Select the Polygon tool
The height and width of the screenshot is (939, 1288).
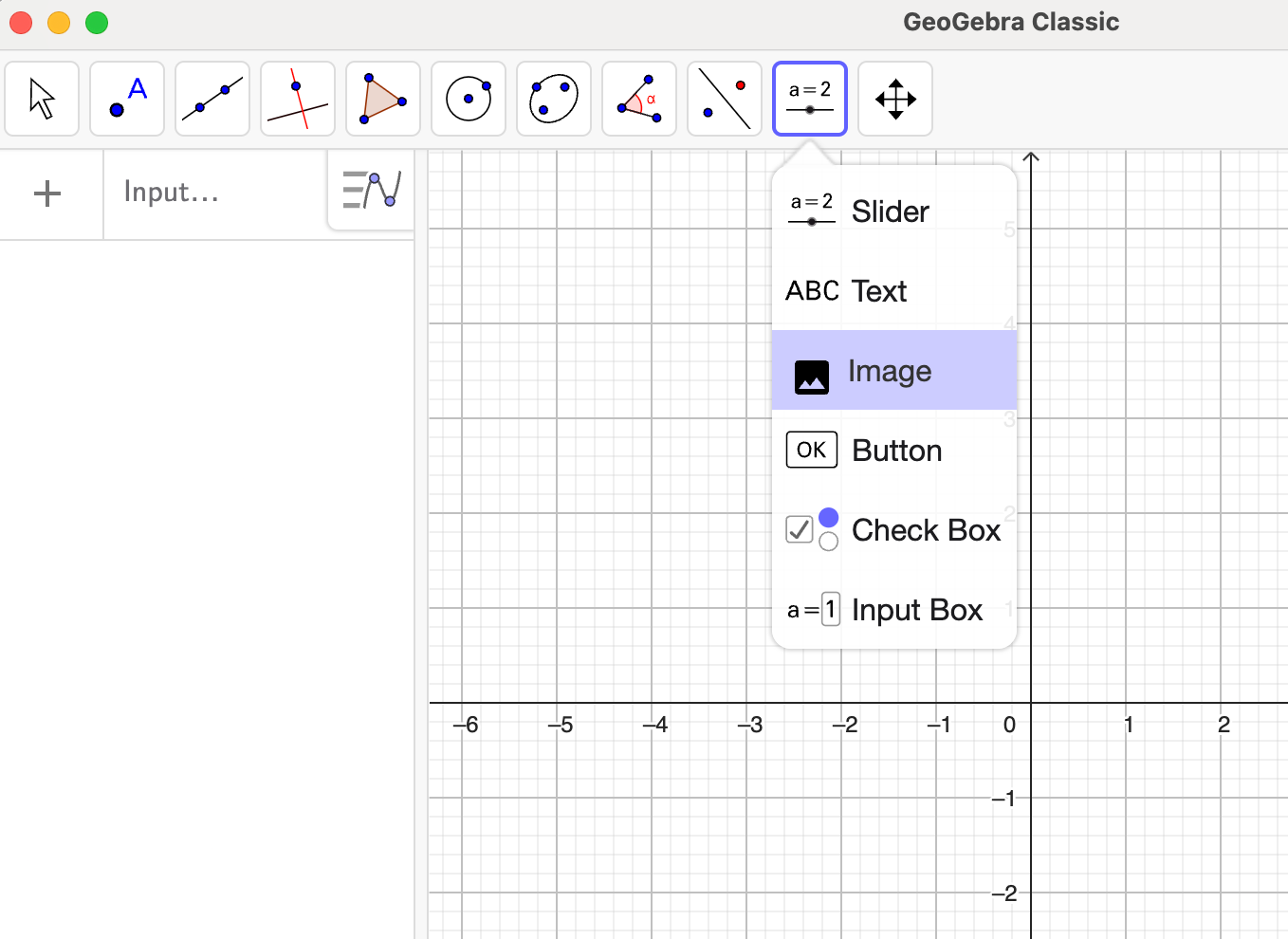click(383, 99)
